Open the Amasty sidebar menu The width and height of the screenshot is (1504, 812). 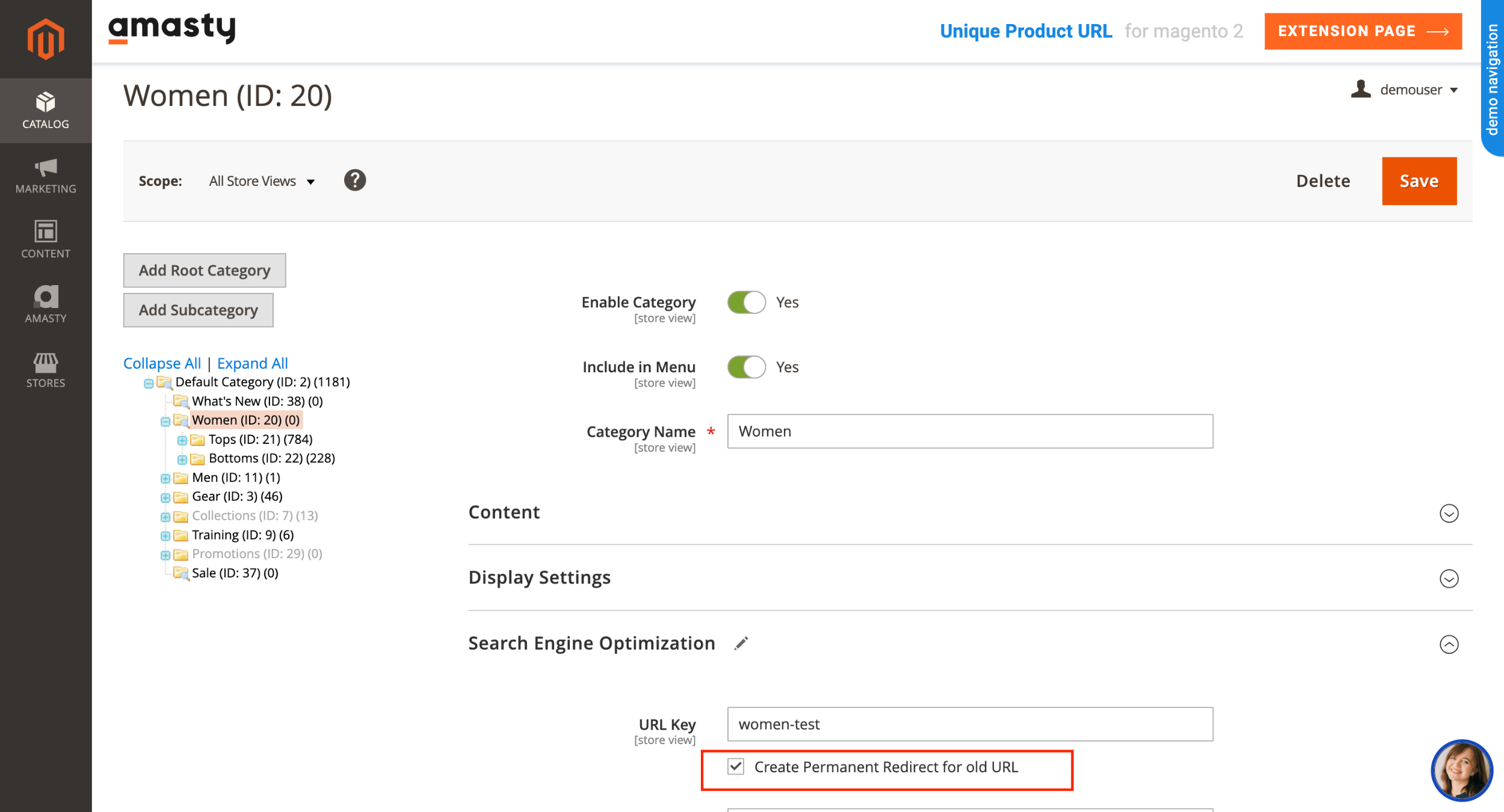click(46, 304)
